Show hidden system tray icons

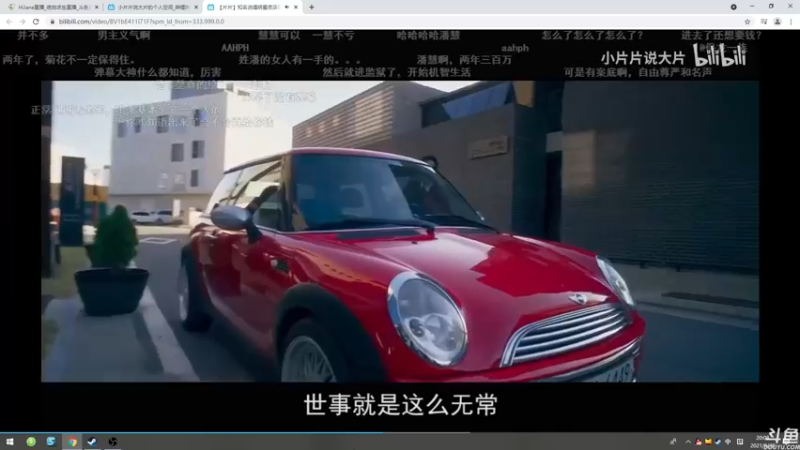688,442
